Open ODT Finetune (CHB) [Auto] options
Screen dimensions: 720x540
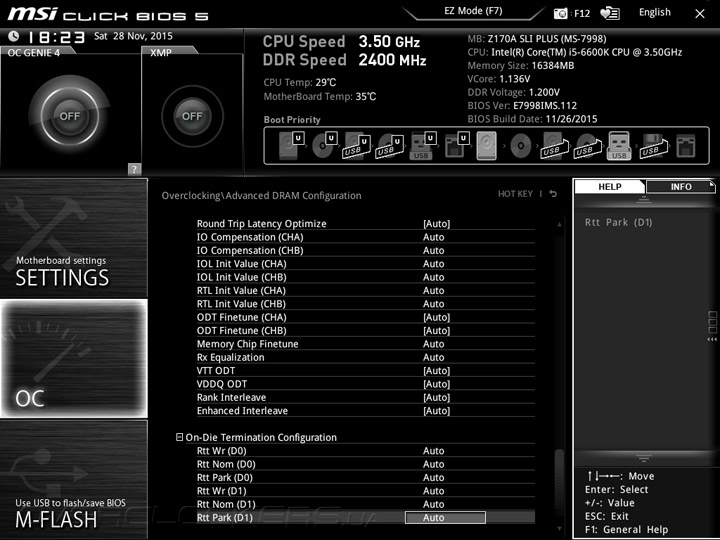point(436,331)
